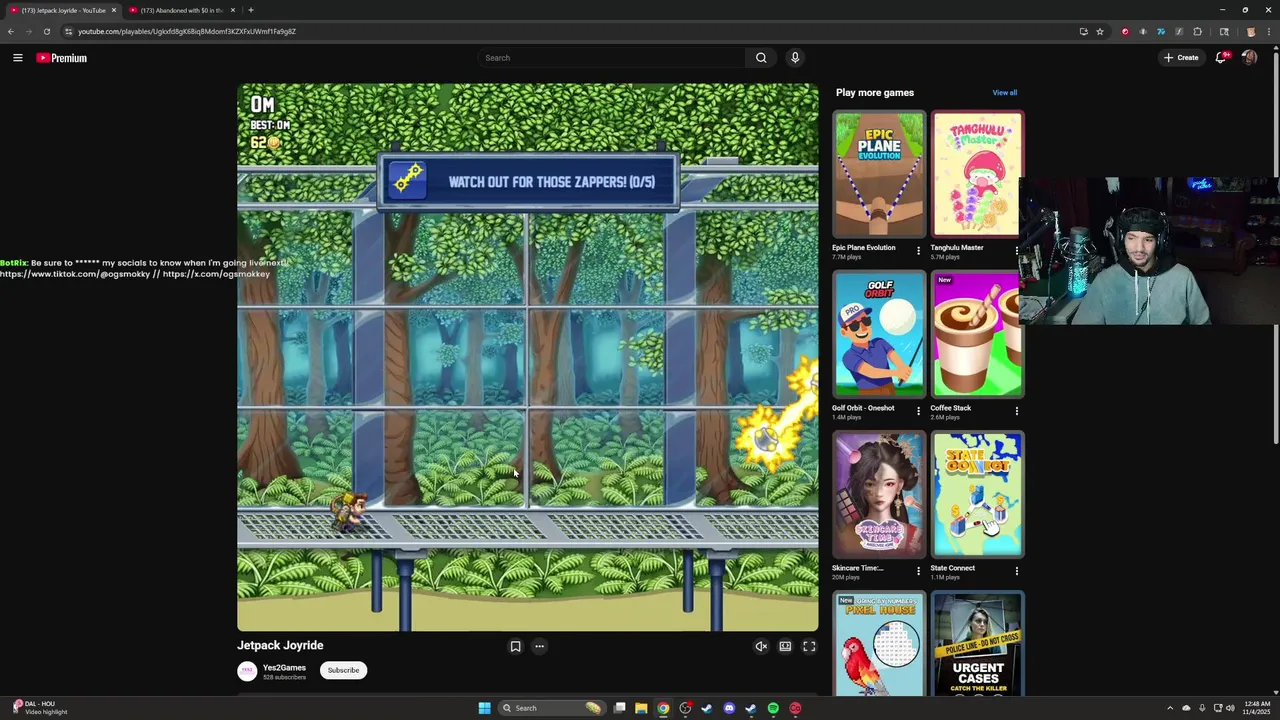Open Epic Plane Evolution game thumbnail
Screen dimensions: 1280x720
[879, 174]
